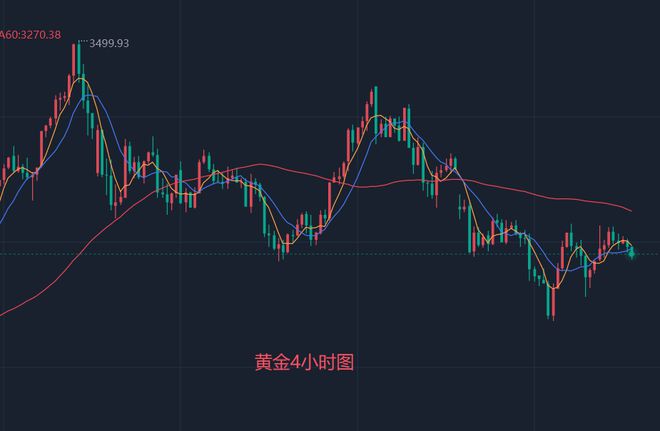Viewport: 660px width, 431px height.
Task: Select the tallest green candle at the 3499.93 peak
Action: (79, 59)
